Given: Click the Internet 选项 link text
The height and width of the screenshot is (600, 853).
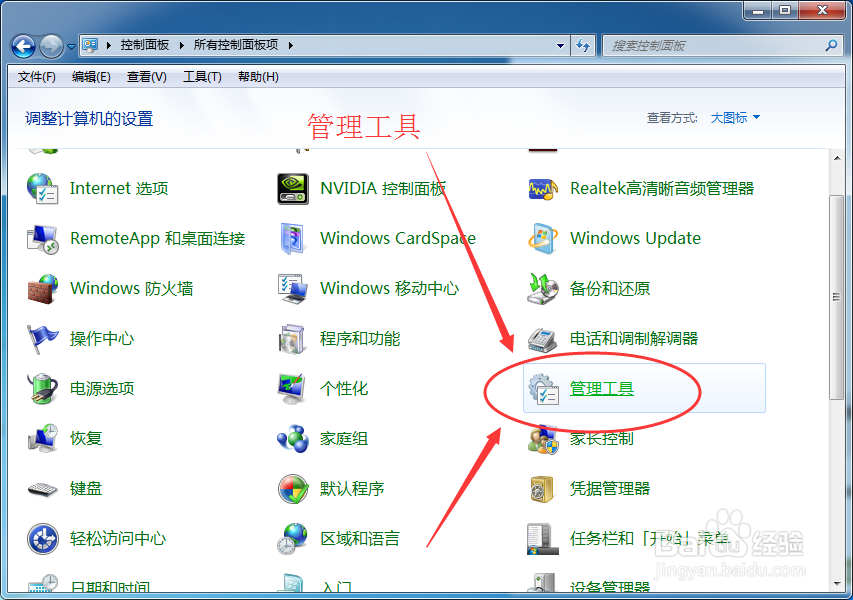Looking at the screenshot, I should [x=119, y=189].
